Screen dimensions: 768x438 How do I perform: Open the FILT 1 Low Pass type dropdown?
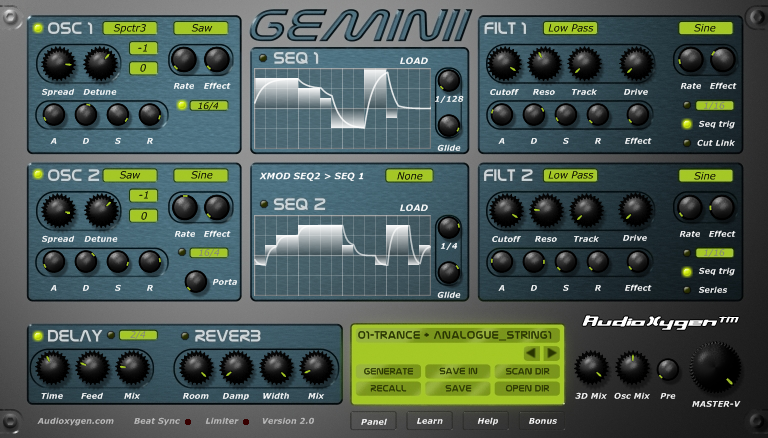570,28
